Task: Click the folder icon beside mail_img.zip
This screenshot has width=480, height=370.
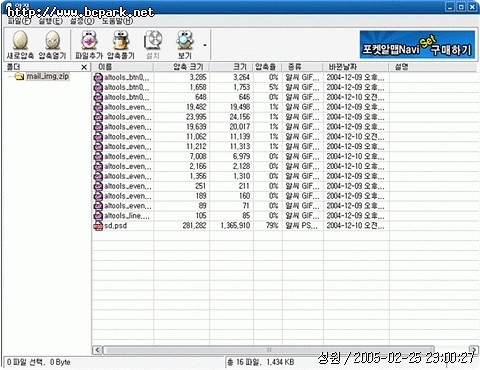Action: [x=19, y=77]
